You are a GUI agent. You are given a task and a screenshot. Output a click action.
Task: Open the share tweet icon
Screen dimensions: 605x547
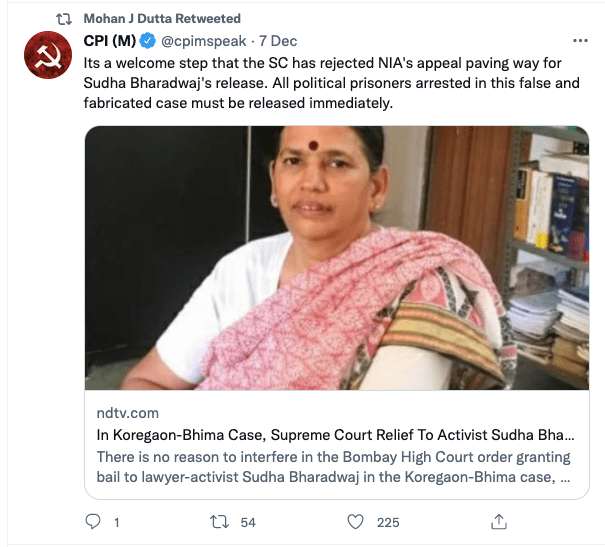499,522
